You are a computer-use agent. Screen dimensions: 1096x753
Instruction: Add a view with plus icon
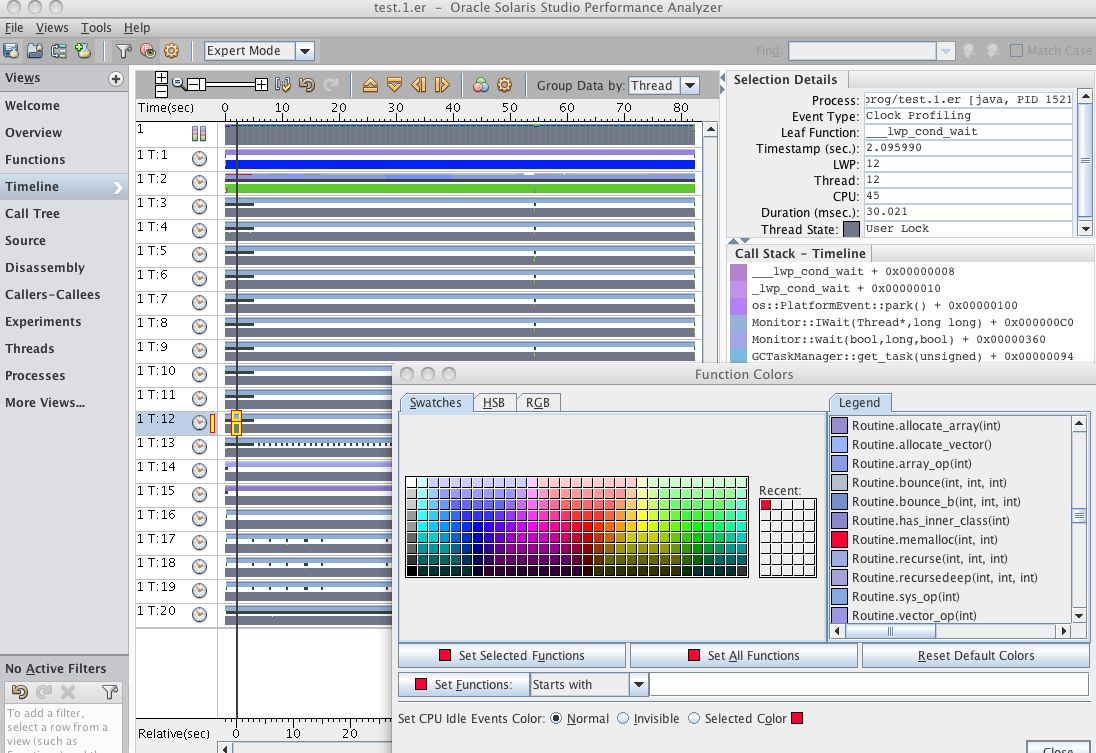116,78
